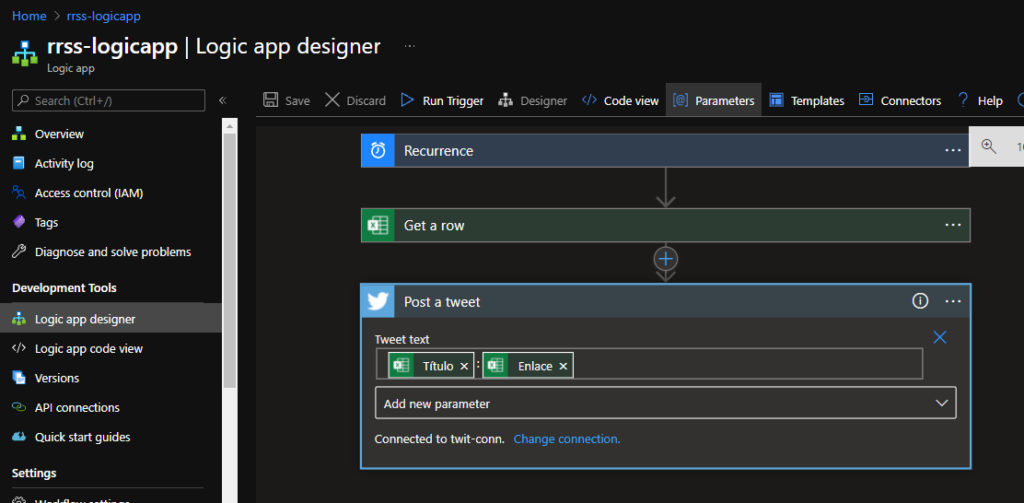Click the purple Tags icon
Image resolution: width=1024 pixels, height=503 pixels.
pos(19,222)
